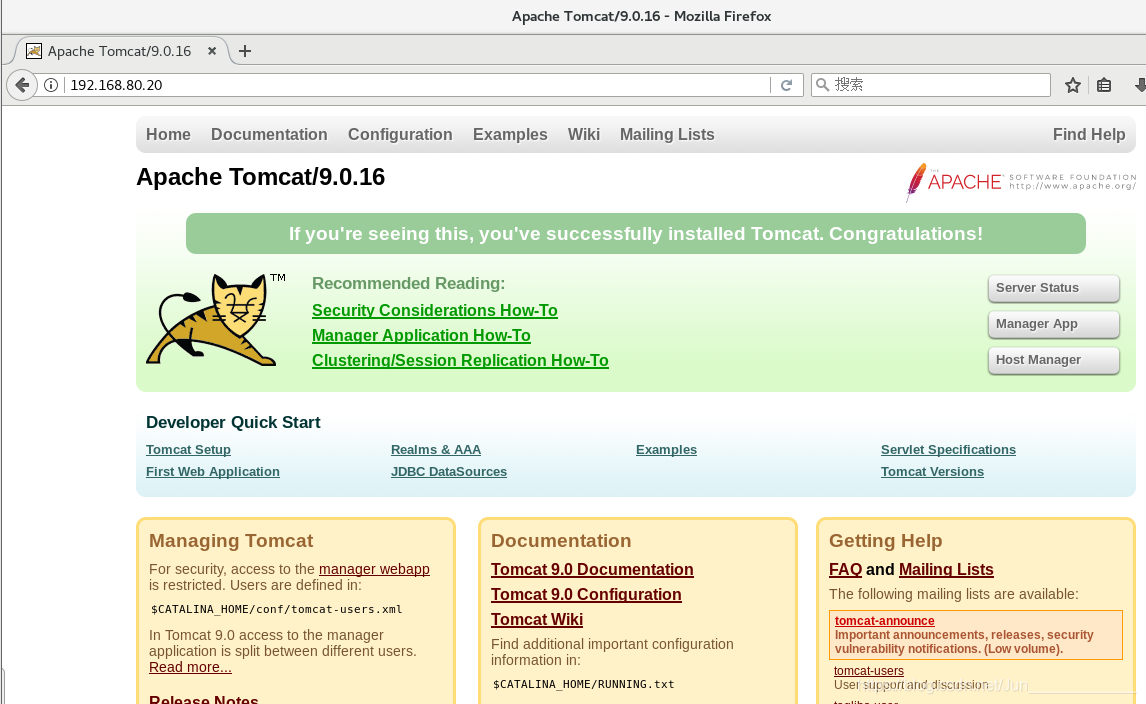Click $CATALINA_HOME/conf/tomcat-users.xml path text
This screenshot has height=704, width=1146.
pyautogui.click(x=276, y=609)
